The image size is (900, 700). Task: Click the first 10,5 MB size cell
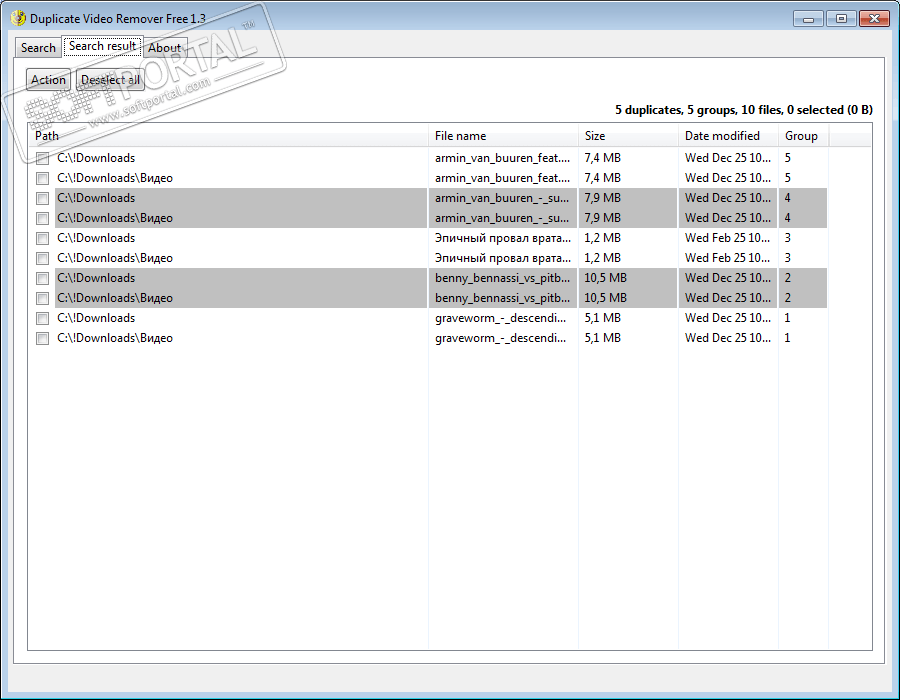point(606,278)
